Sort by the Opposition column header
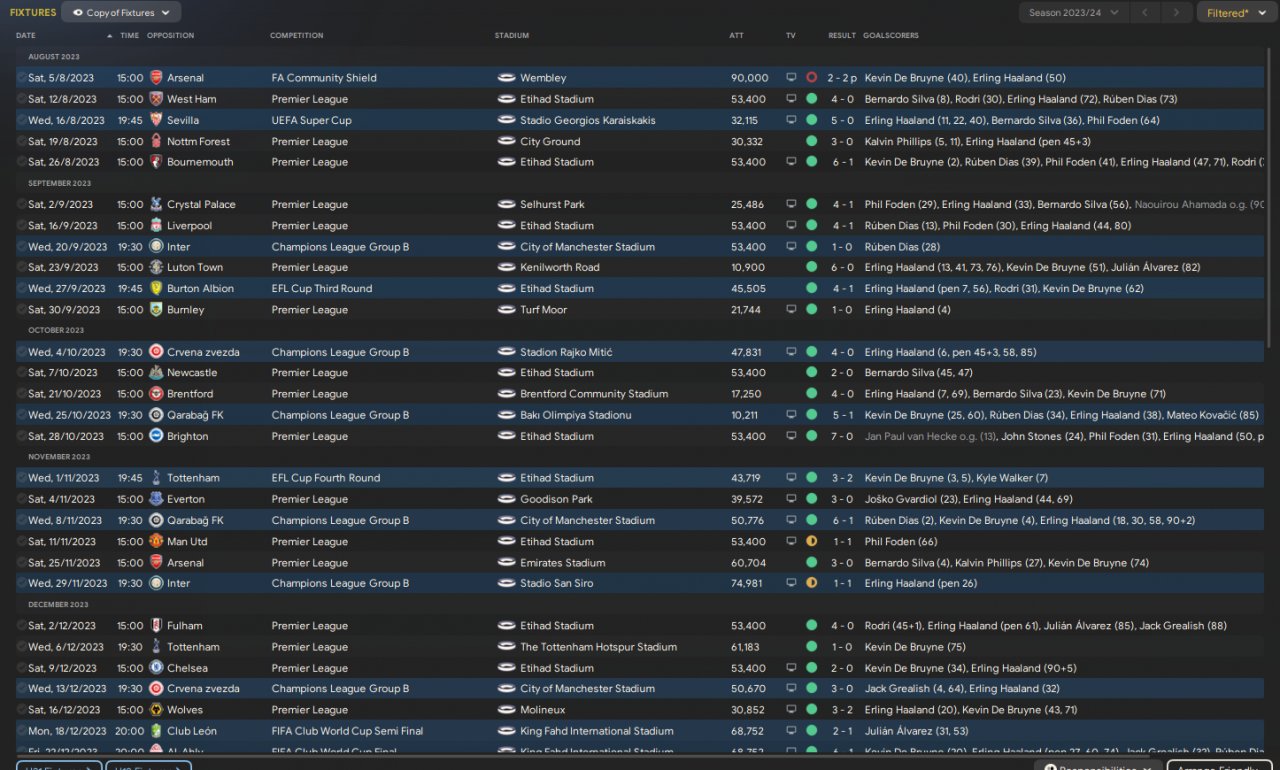1280x770 pixels. click(x=171, y=36)
